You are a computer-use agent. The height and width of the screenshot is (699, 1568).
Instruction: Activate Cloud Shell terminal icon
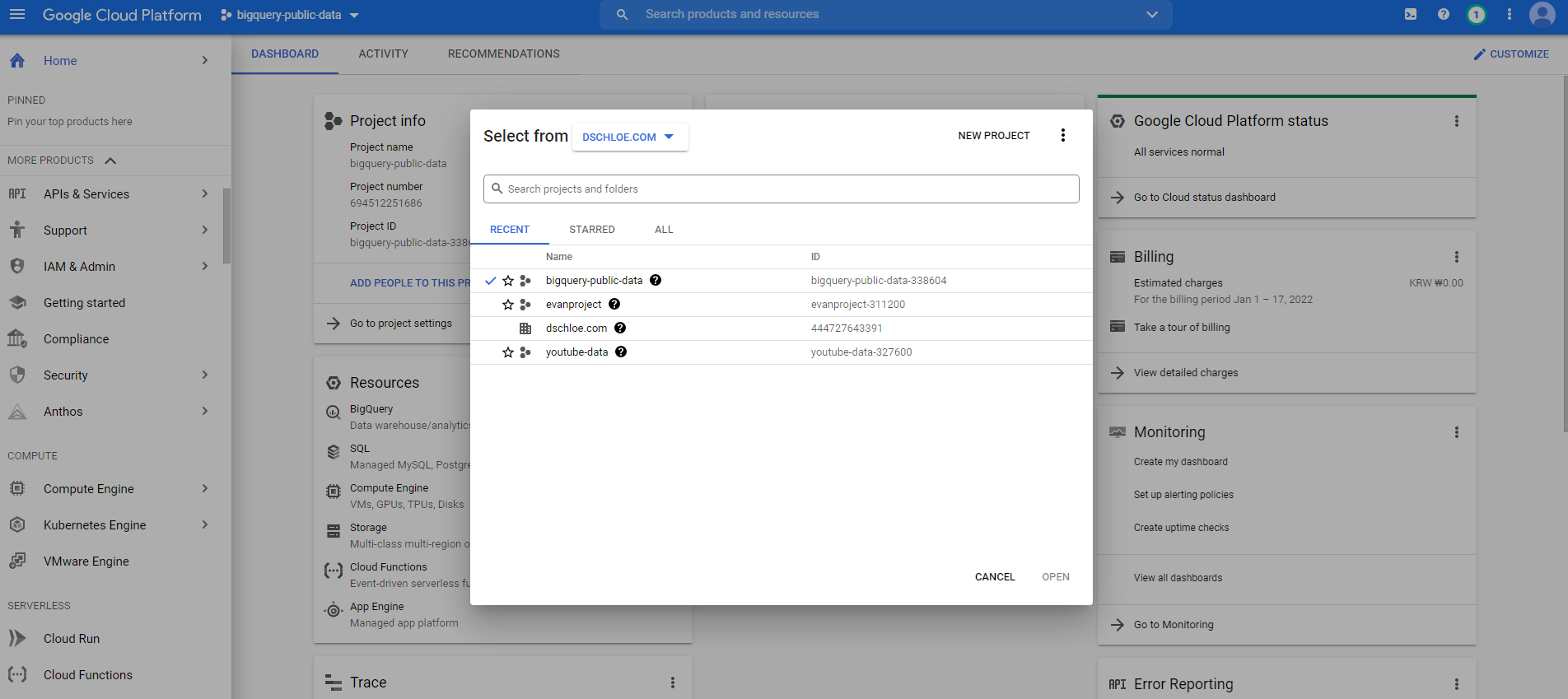1411,14
